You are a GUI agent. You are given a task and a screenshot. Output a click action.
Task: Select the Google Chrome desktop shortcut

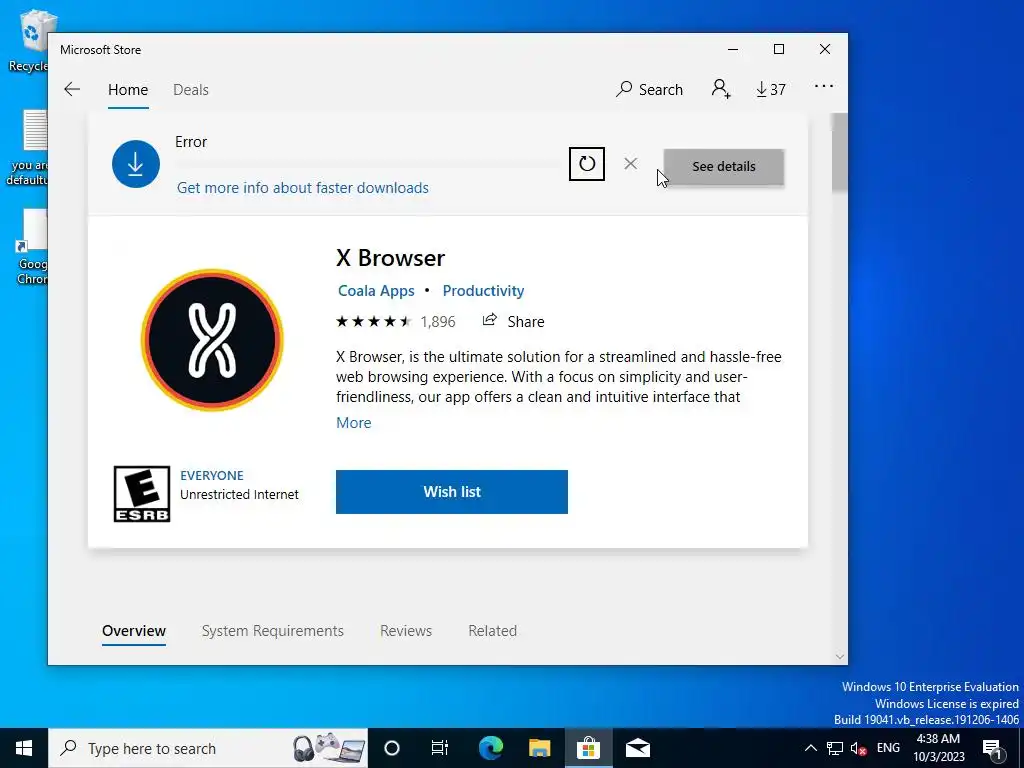click(x=31, y=247)
